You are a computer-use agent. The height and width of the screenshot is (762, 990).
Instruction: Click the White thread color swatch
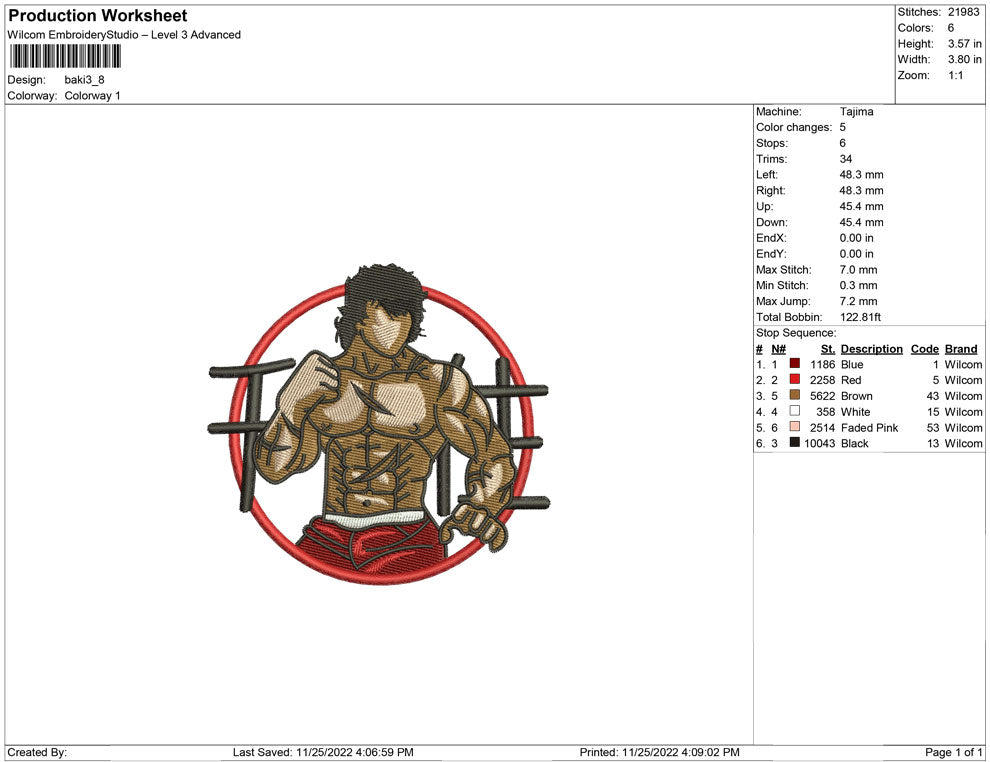coord(795,411)
